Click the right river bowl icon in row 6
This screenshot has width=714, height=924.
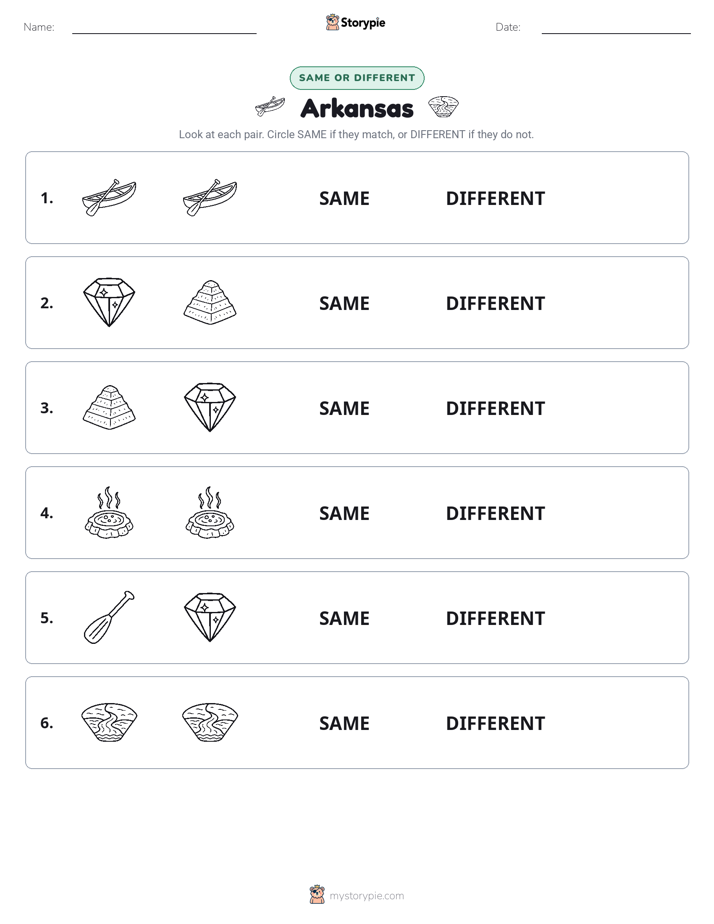pos(210,722)
